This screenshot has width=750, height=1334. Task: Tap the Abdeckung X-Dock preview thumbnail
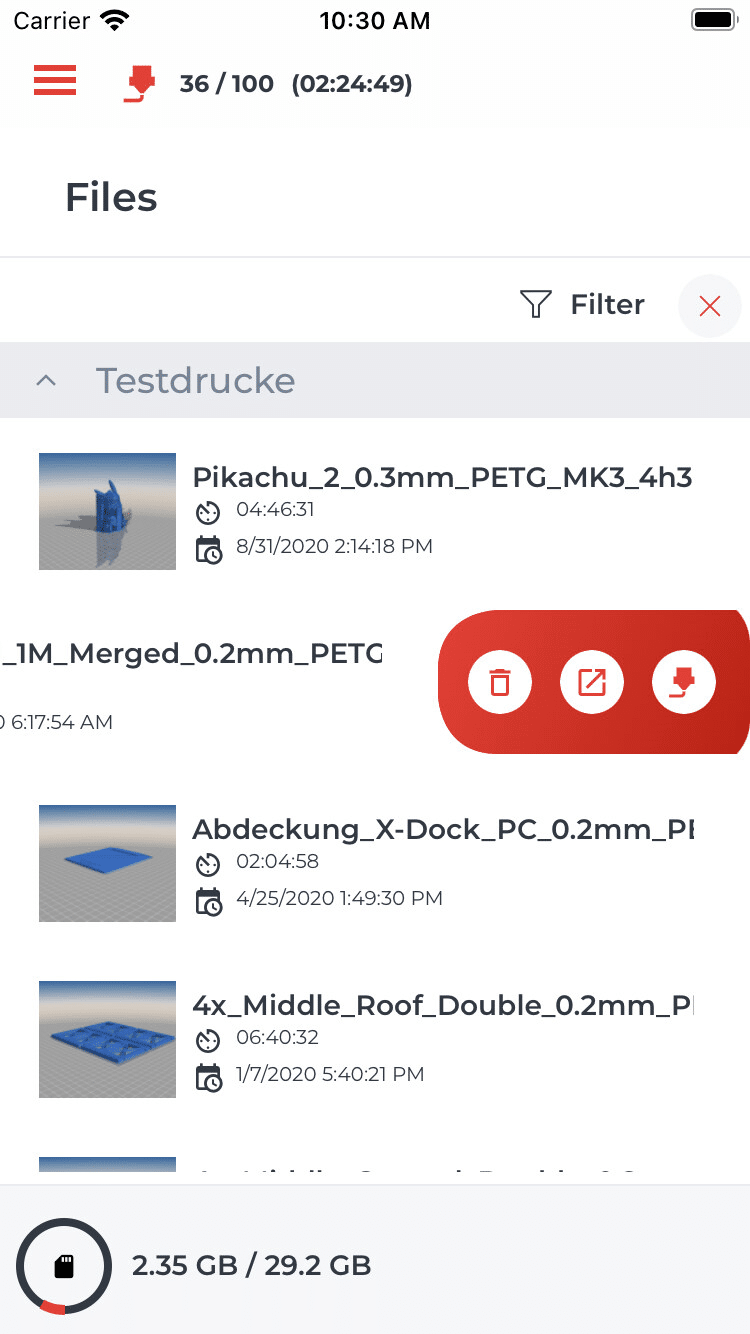107,863
